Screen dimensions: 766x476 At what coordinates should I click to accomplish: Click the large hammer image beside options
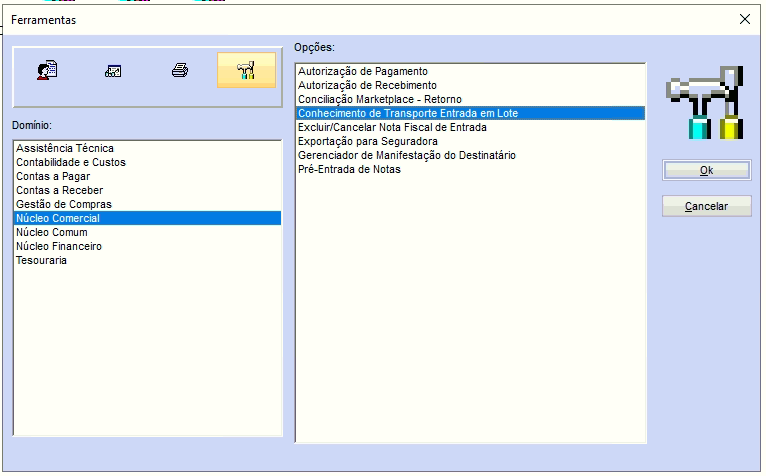(x=706, y=102)
